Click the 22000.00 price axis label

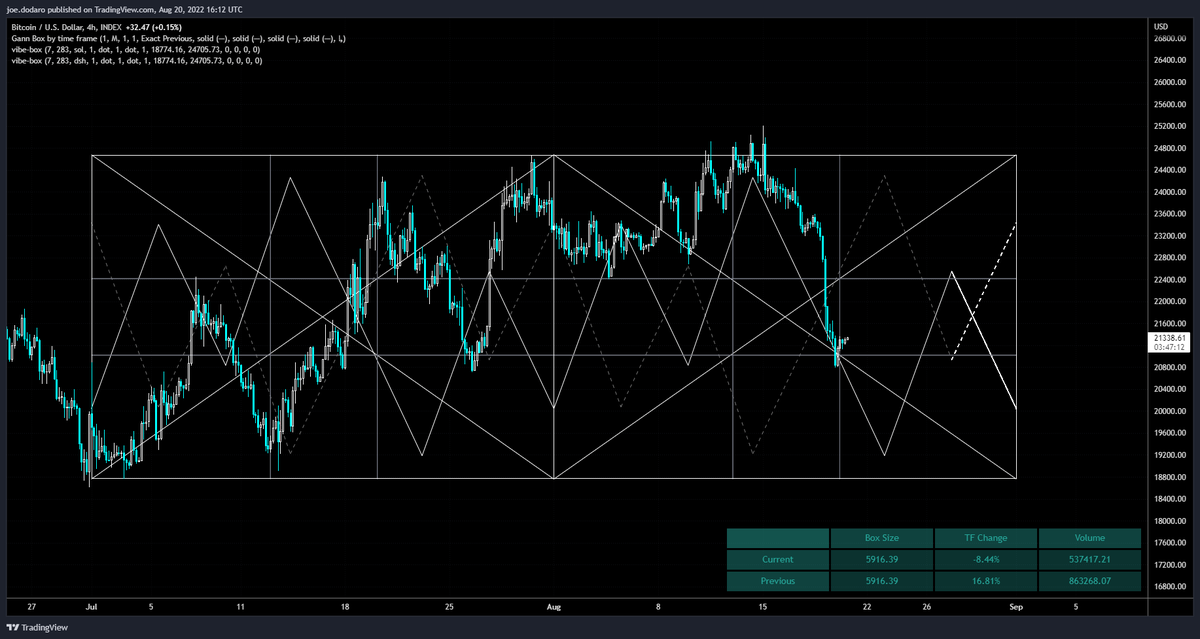(1170, 302)
